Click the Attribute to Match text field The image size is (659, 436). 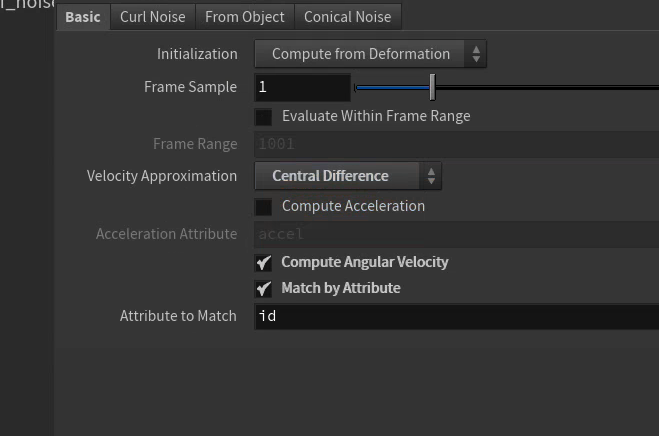(x=456, y=316)
